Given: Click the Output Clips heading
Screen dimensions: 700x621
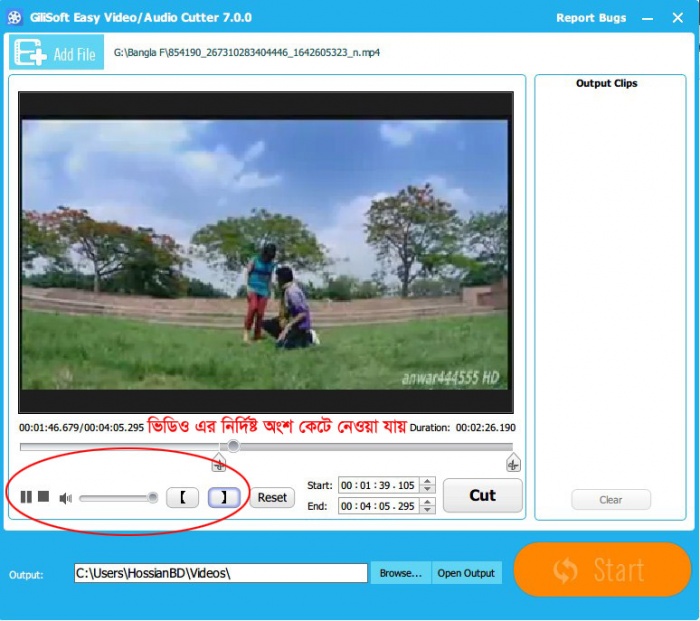Looking at the screenshot, I should 606,83.
